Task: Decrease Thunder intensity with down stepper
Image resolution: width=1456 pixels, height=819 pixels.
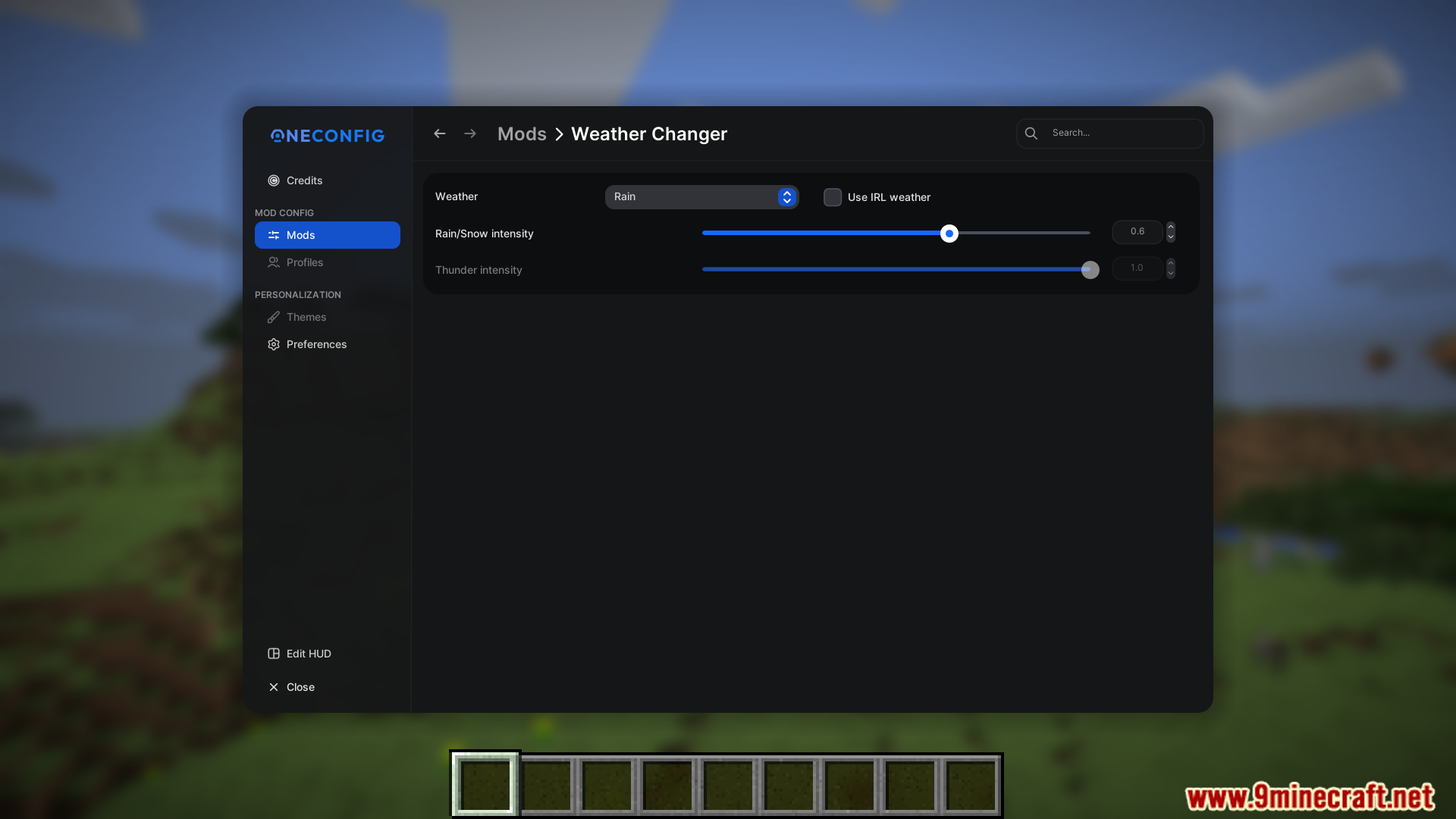Action: click(1171, 274)
